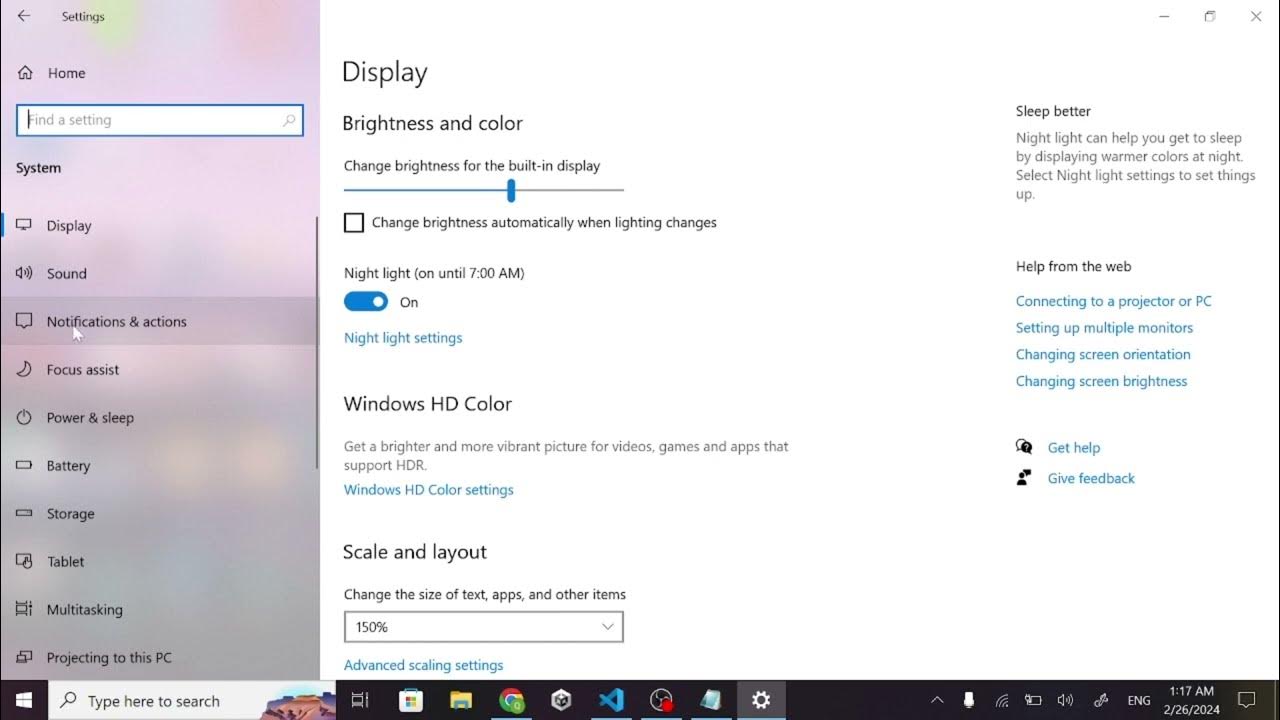Click the Power & sleep icon
This screenshot has width=1280, height=720.
click(24, 417)
